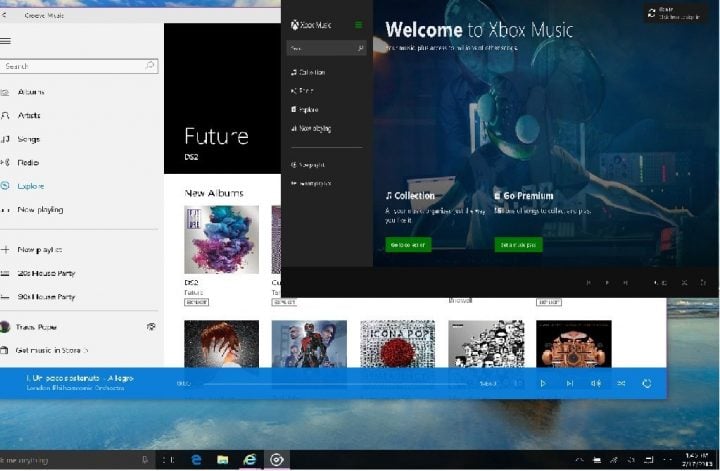Skip to next track in Groove Music bar
720x471 pixels.
tap(569, 383)
